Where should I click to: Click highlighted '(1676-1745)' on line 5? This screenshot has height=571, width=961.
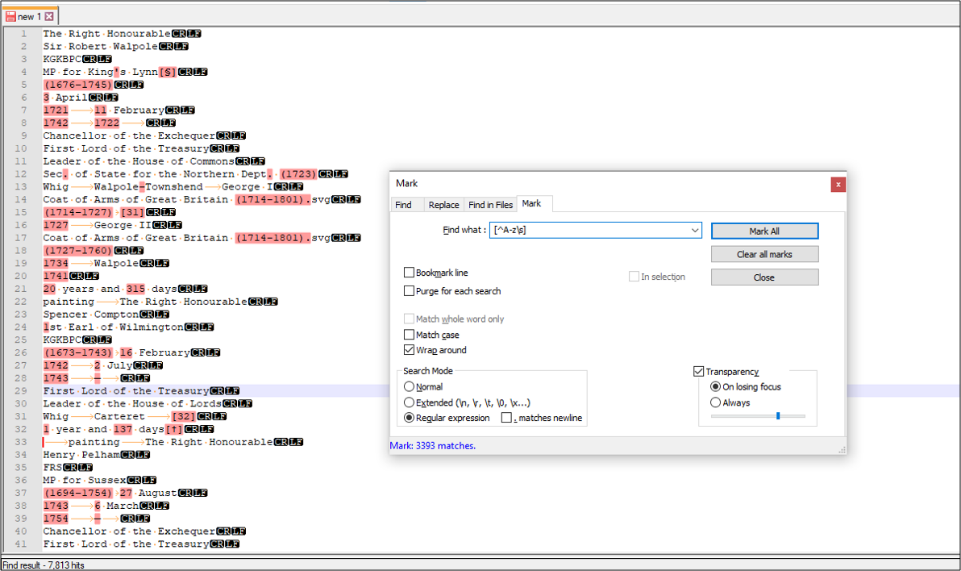pyautogui.click(x=78, y=85)
